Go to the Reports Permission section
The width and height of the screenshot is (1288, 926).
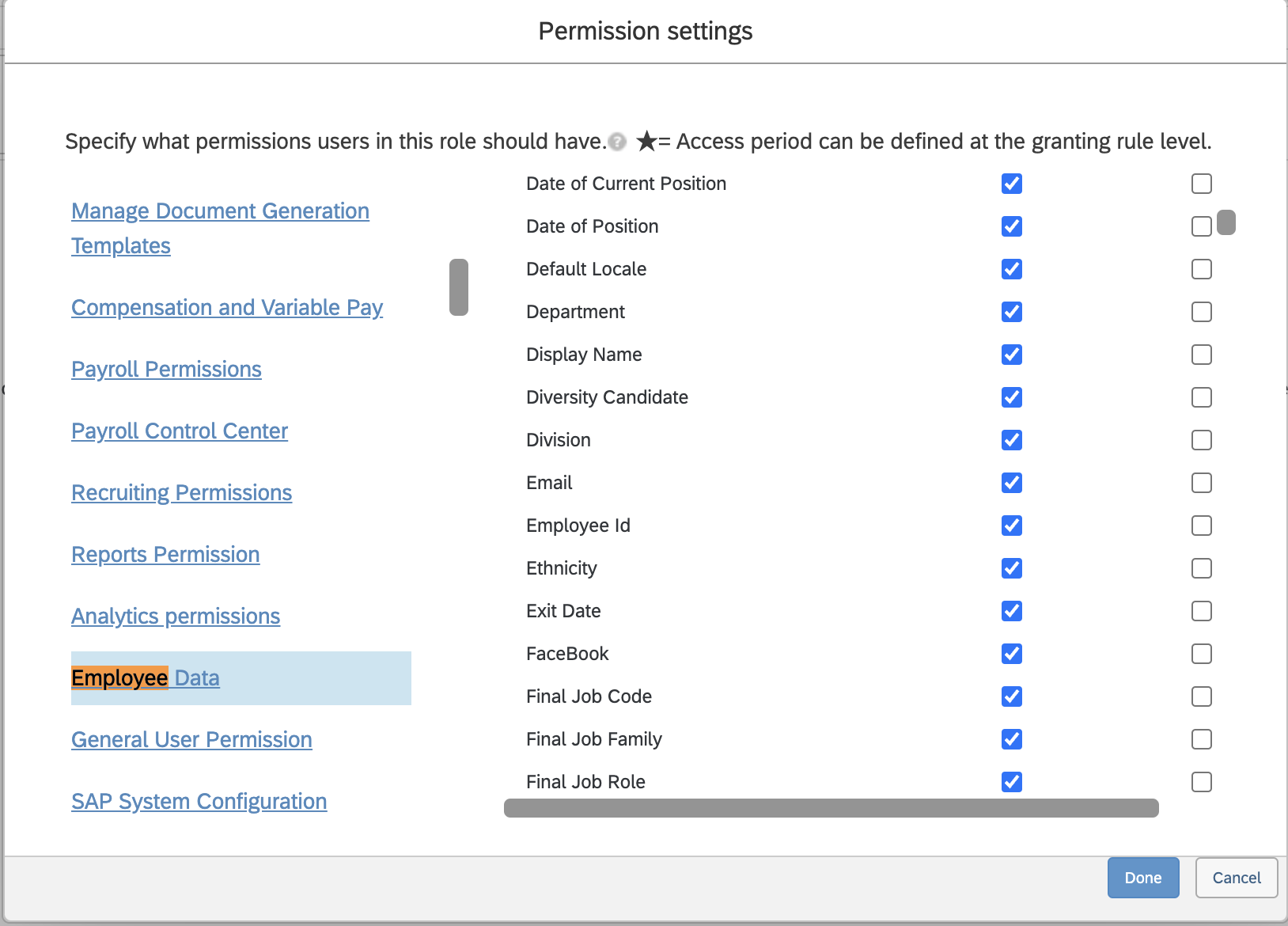[x=165, y=555]
